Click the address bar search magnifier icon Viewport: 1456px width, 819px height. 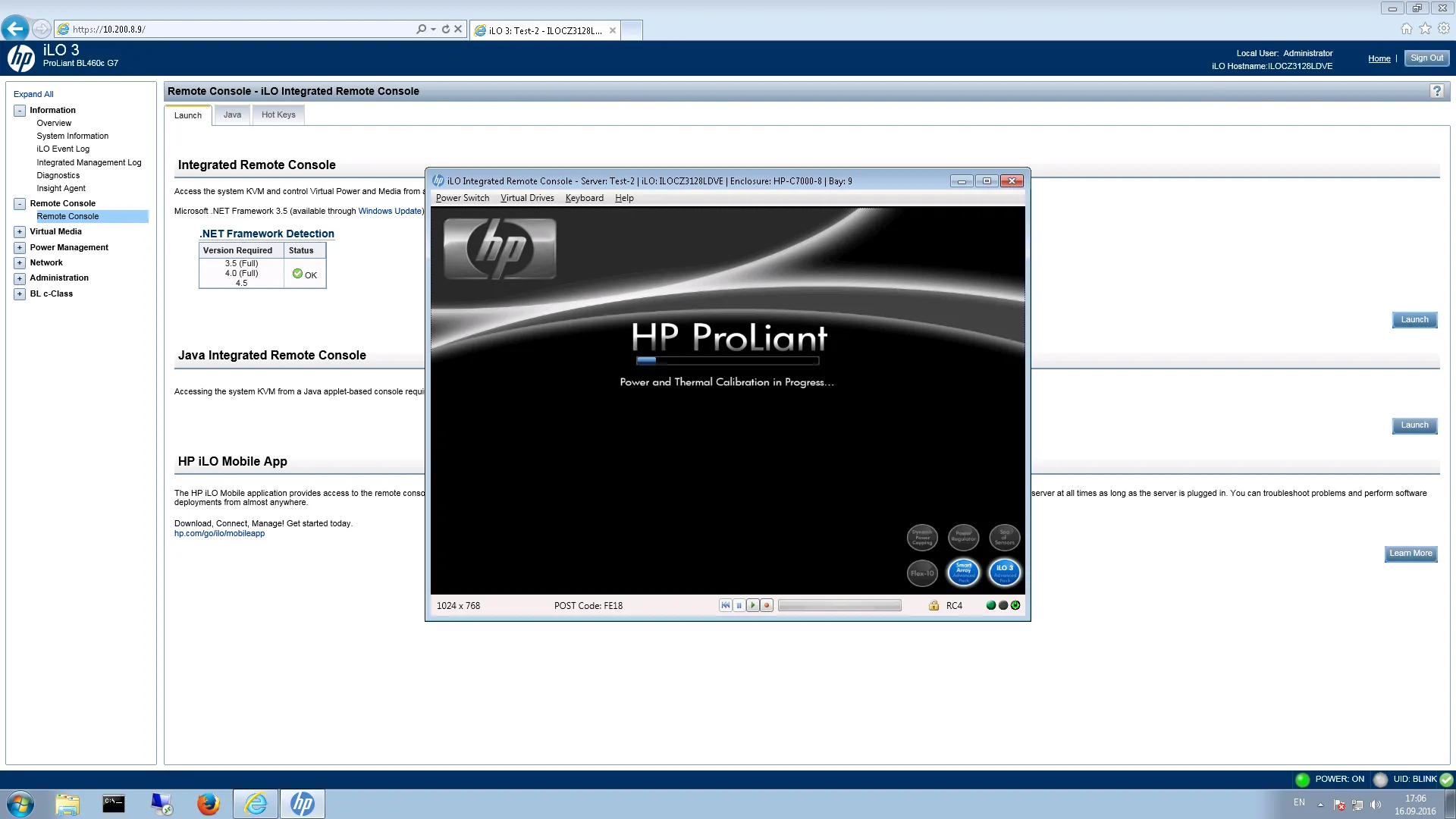422,29
